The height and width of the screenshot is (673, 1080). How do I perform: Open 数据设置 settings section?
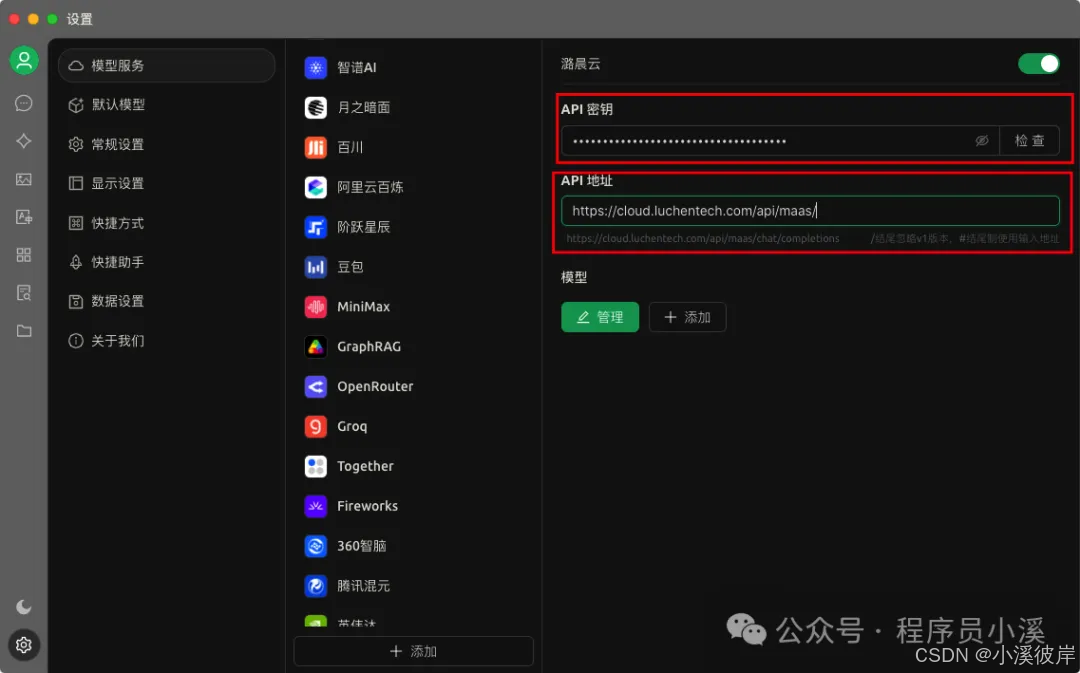click(x=167, y=302)
